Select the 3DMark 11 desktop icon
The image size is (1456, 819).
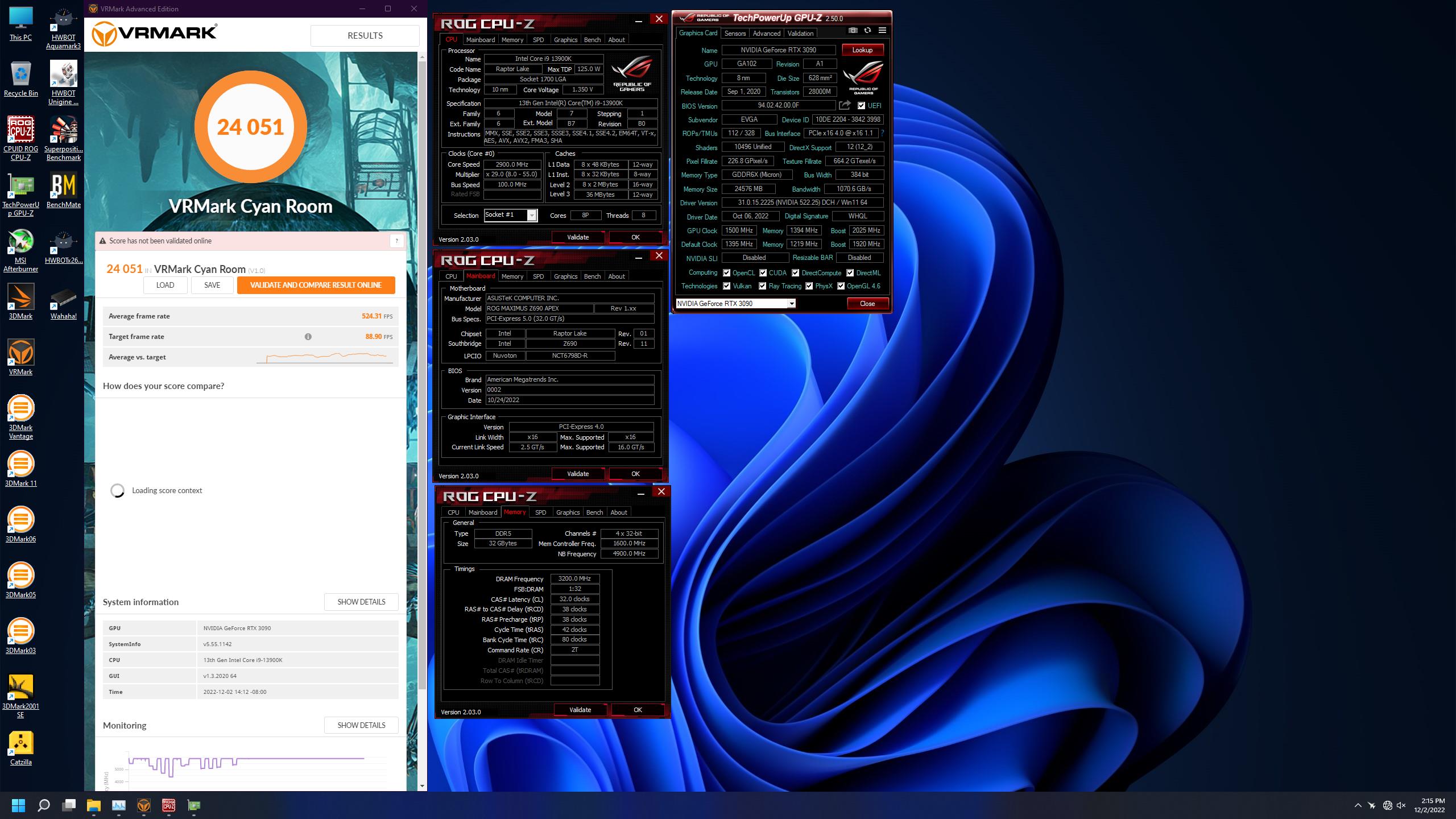[21, 469]
